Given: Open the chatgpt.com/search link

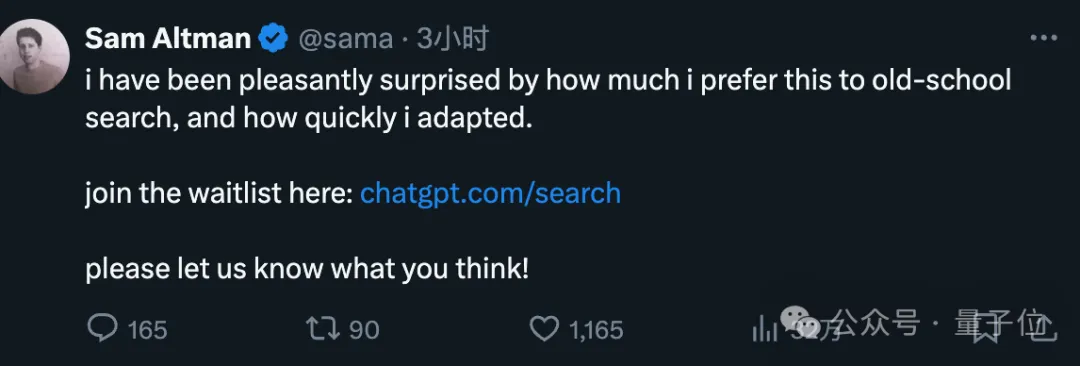Looking at the screenshot, I should tap(490, 194).
